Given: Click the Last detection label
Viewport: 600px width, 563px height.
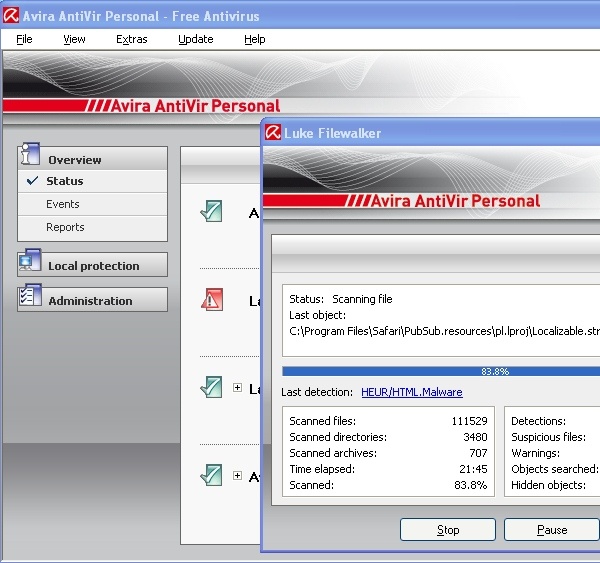Looking at the screenshot, I should (x=317, y=392).
